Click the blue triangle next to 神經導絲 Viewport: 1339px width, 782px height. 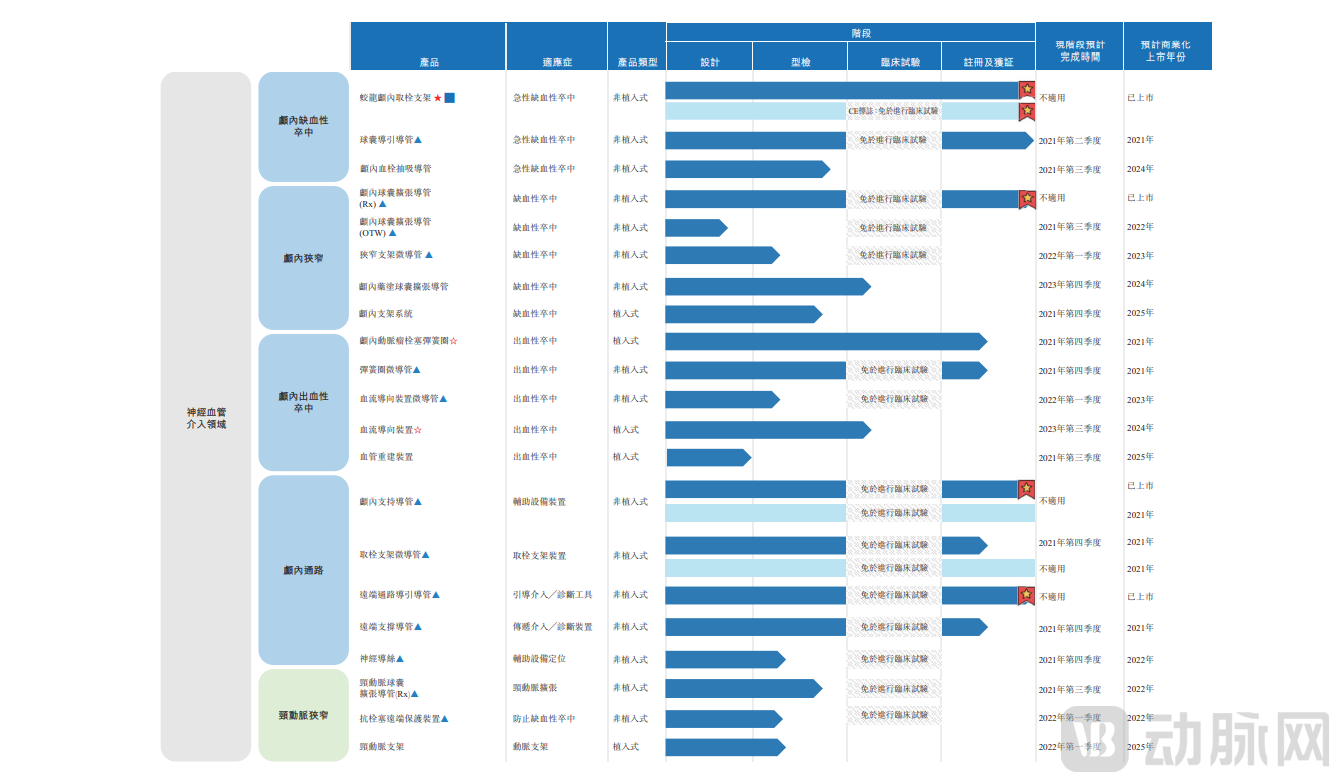pyautogui.click(x=400, y=659)
